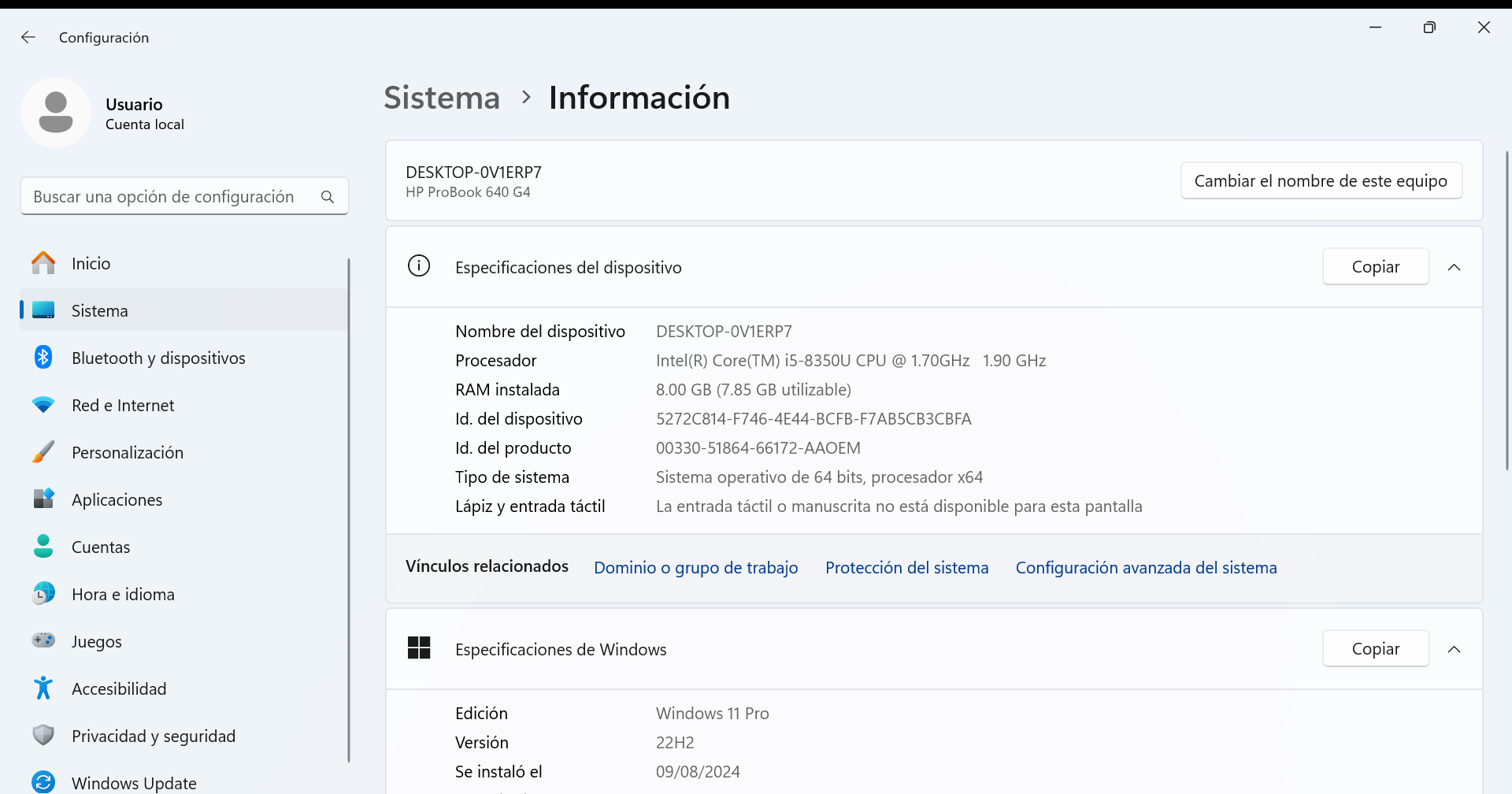This screenshot has height=794, width=1512.
Task: Collapse Especificaciones de Windows section
Action: [x=1454, y=649]
